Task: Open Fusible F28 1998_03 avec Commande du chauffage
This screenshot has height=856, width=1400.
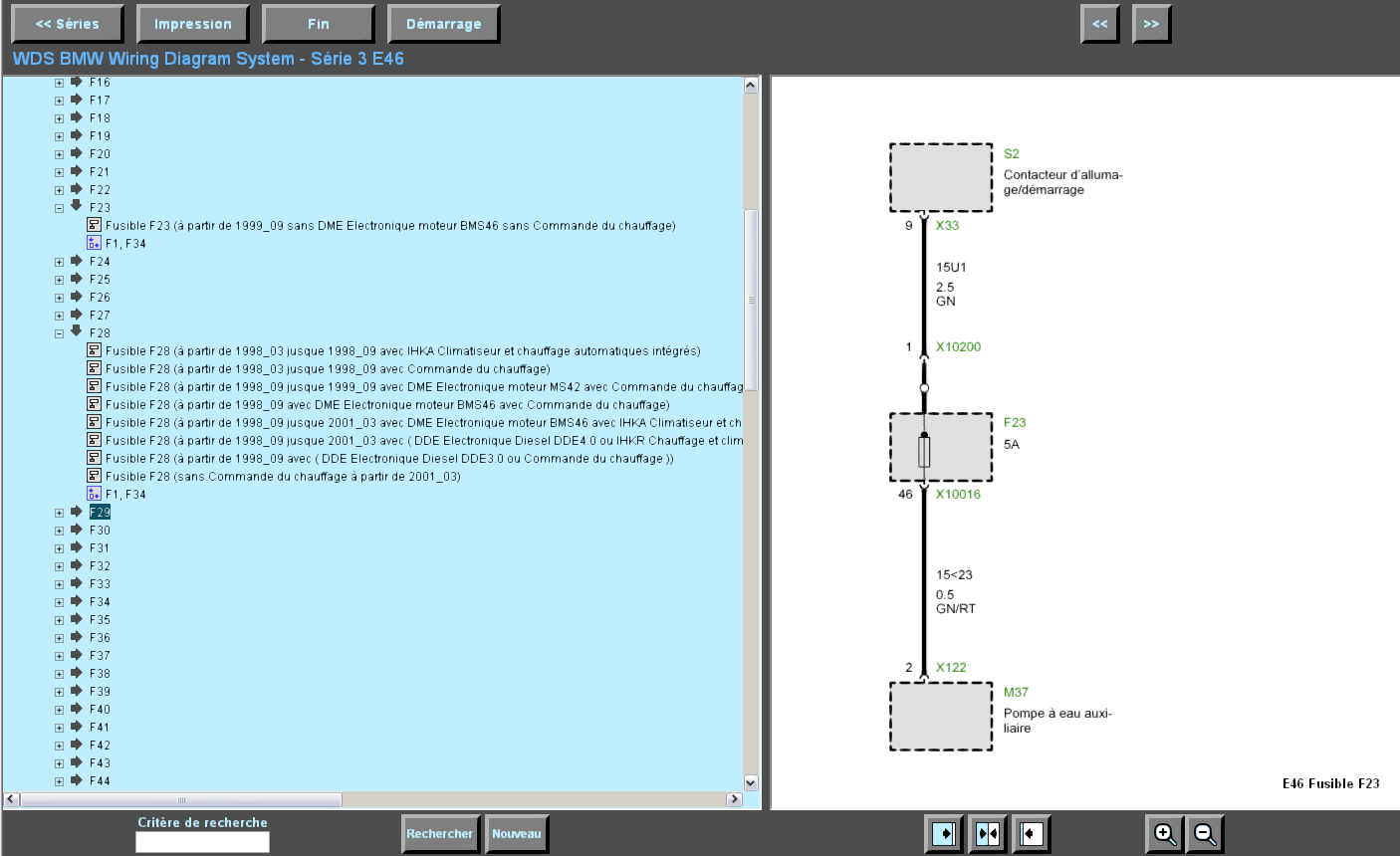Action: [x=328, y=369]
